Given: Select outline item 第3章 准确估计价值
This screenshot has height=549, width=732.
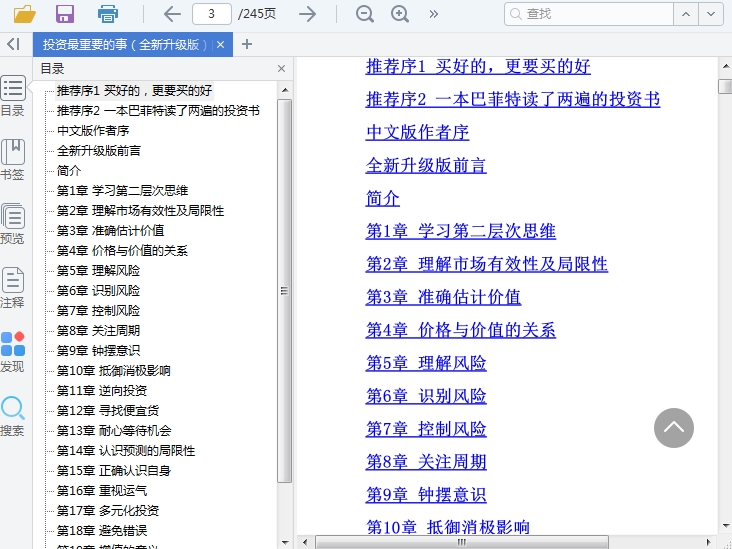Looking at the screenshot, I should coord(111,231).
